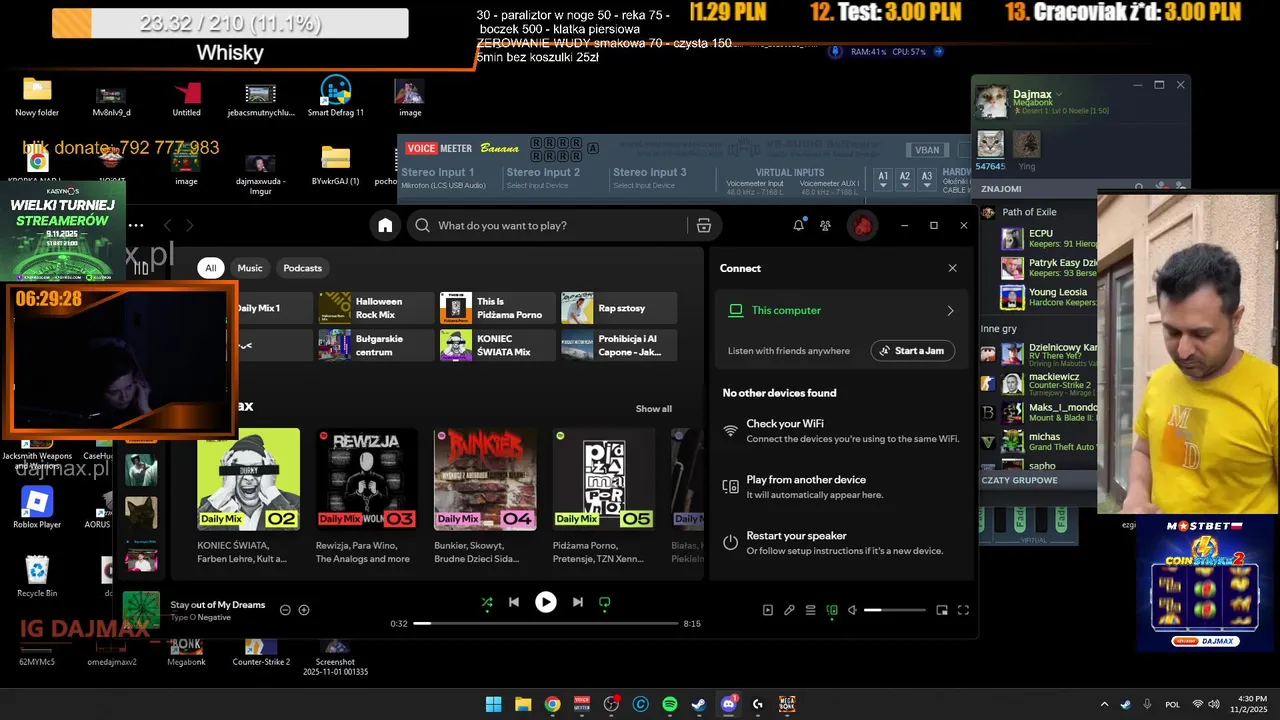Collapse the Path of Exile friends group
The height and width of the screenshot is (720, 1280).
(x=1028, y=212)
